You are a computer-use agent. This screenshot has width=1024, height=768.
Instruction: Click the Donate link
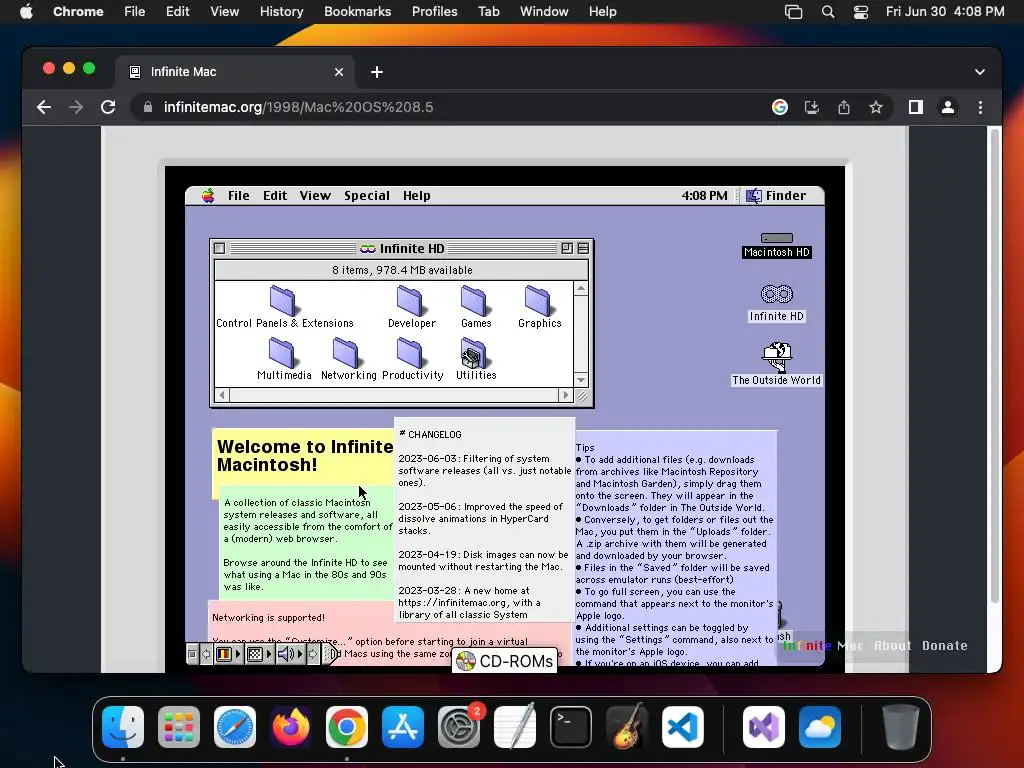(x=944, y=645)
